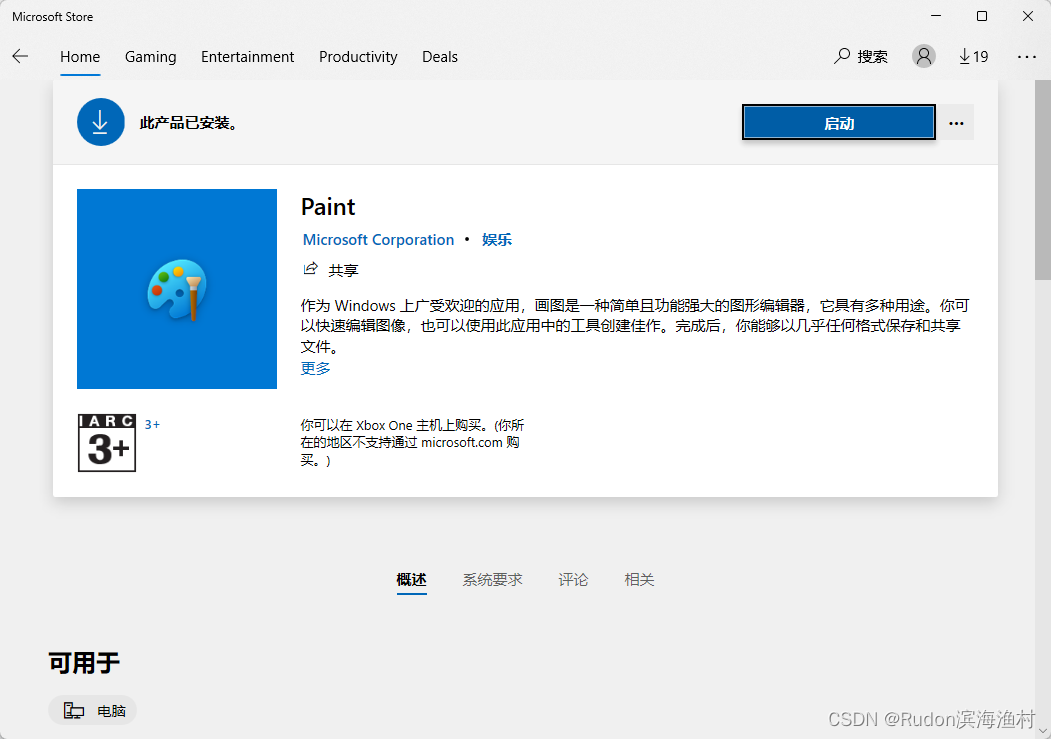
Task: Click the Xbox One purchase notice text
Action: [x=412, y=443]
